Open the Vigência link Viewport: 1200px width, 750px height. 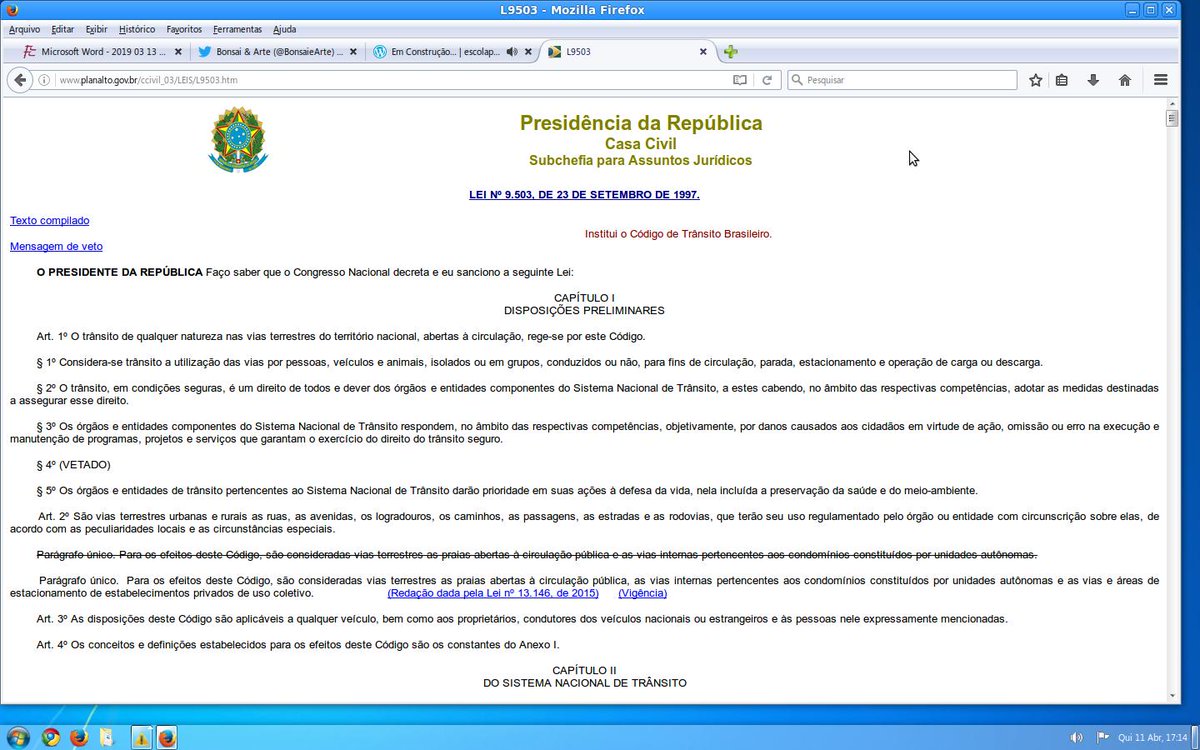tap(642, 593)
